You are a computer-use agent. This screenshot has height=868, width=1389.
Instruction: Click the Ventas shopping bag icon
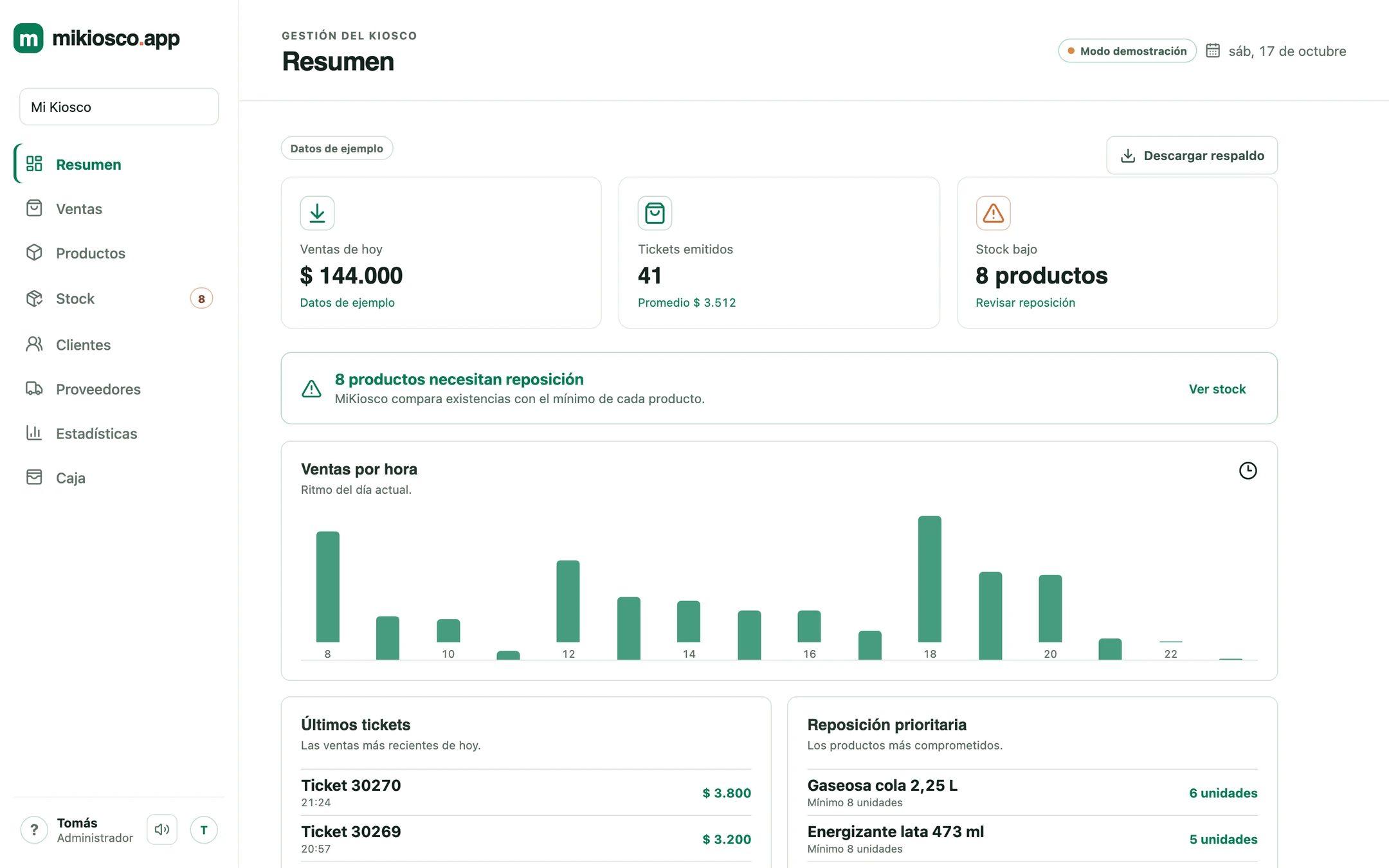[34, 208]
